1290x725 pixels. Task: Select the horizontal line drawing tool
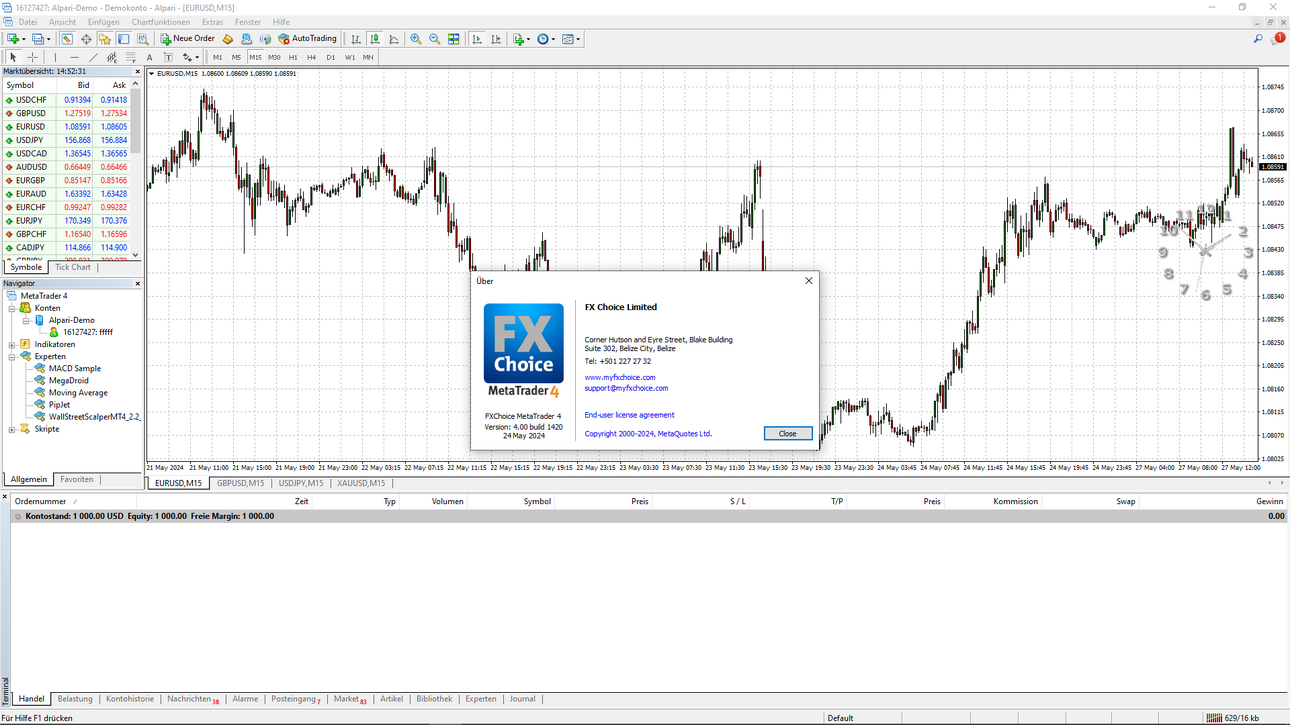tap(74, 57)
